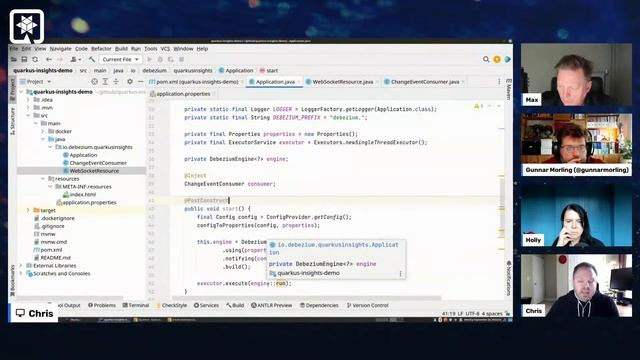Open the Services tool window
640x360 pixels.
206,305
